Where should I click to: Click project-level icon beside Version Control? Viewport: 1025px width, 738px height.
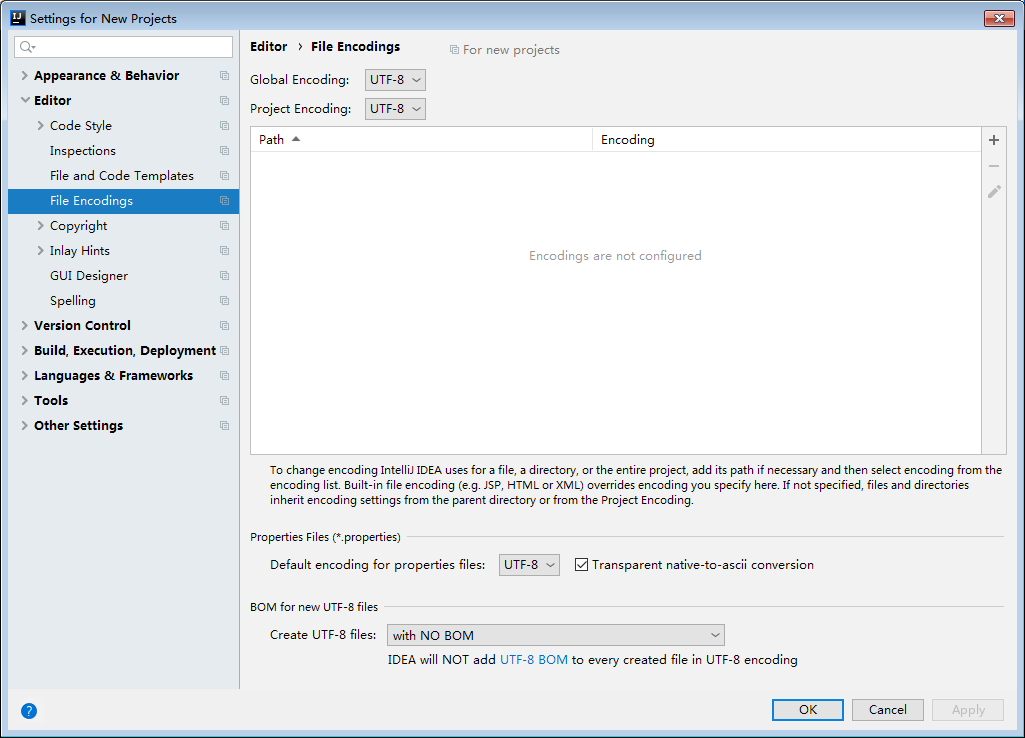(x=224, y=326)
